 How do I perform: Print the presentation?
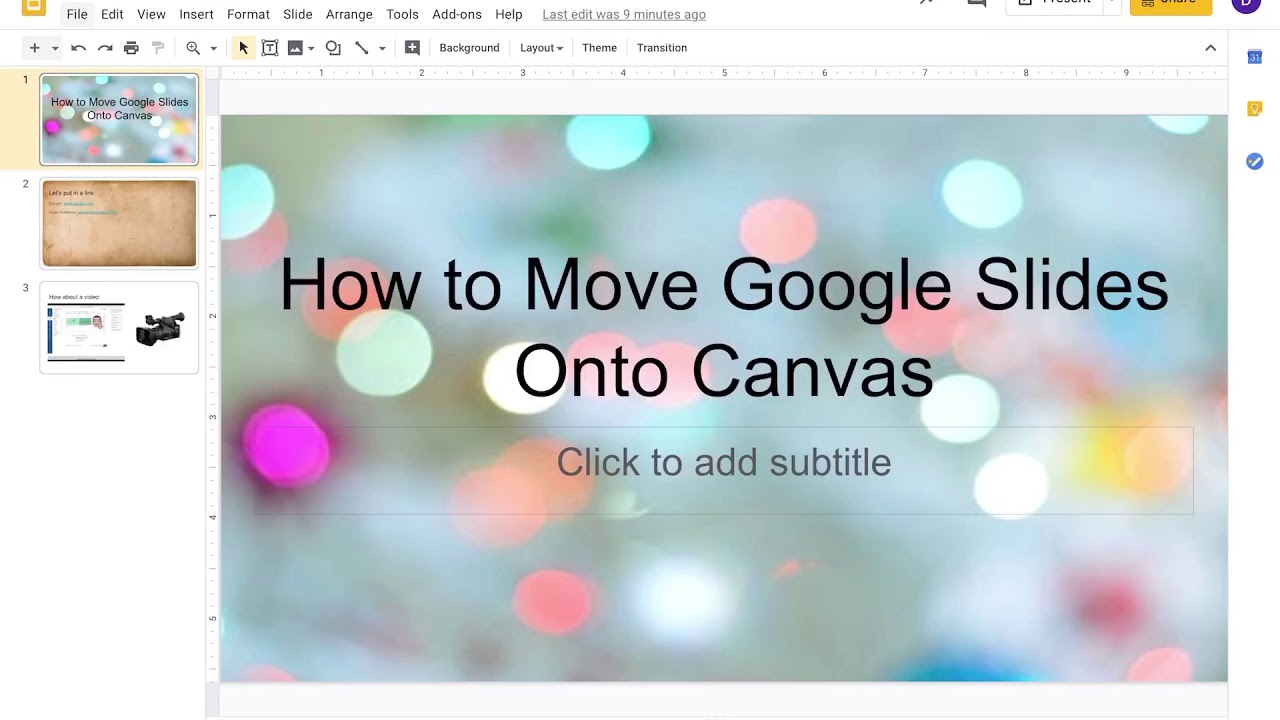tap(131, 48)
